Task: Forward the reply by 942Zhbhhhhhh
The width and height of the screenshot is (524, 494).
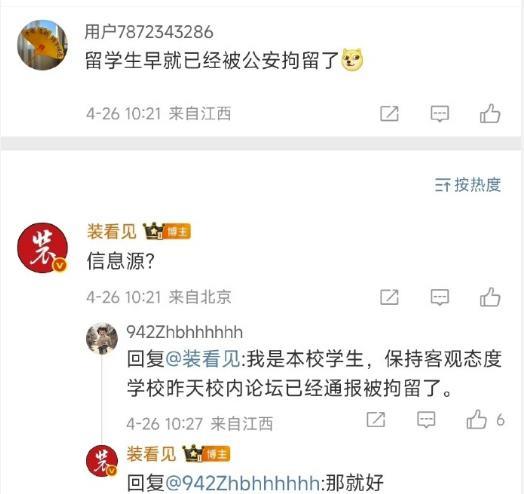Action: (x=376, y=419)
